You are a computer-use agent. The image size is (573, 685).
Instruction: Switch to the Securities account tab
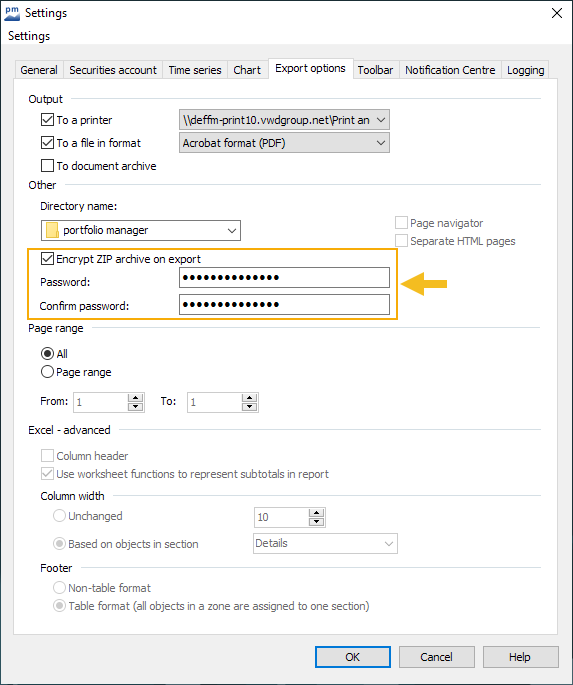pos(113,70)
